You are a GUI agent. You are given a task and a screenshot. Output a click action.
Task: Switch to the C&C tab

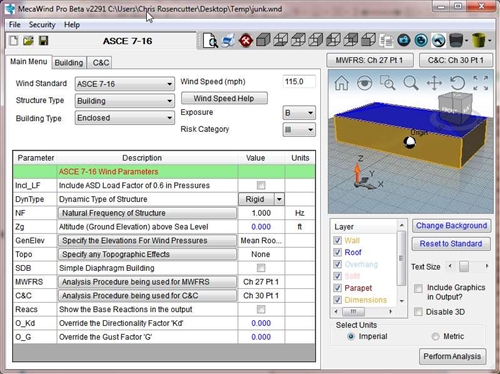point(101,63)
